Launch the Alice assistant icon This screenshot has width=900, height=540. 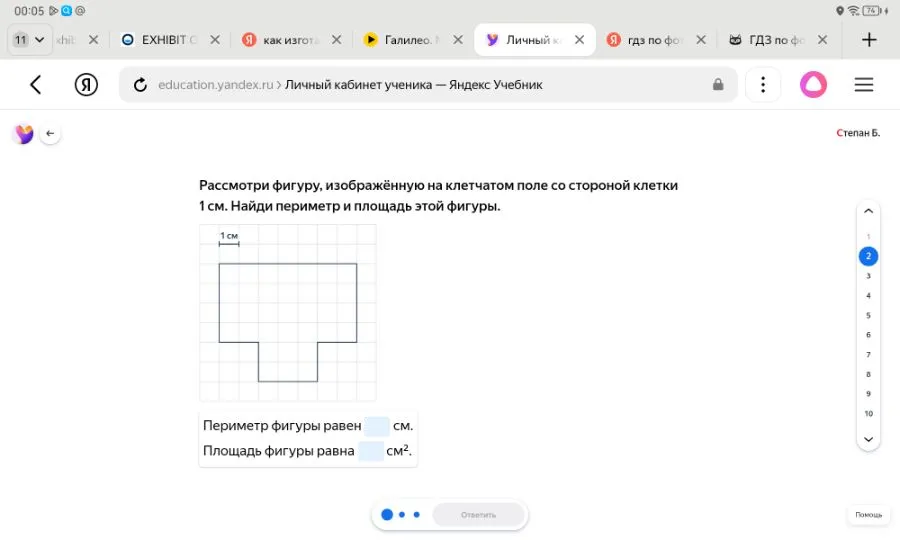(x=813, y=85)
